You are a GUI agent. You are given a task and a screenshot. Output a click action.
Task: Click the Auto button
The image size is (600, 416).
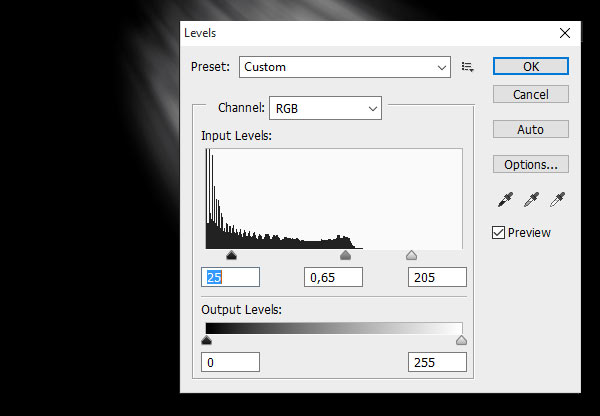[531, 129]
